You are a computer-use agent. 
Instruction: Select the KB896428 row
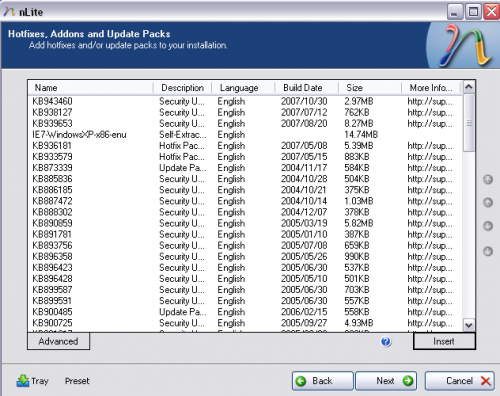245,279
